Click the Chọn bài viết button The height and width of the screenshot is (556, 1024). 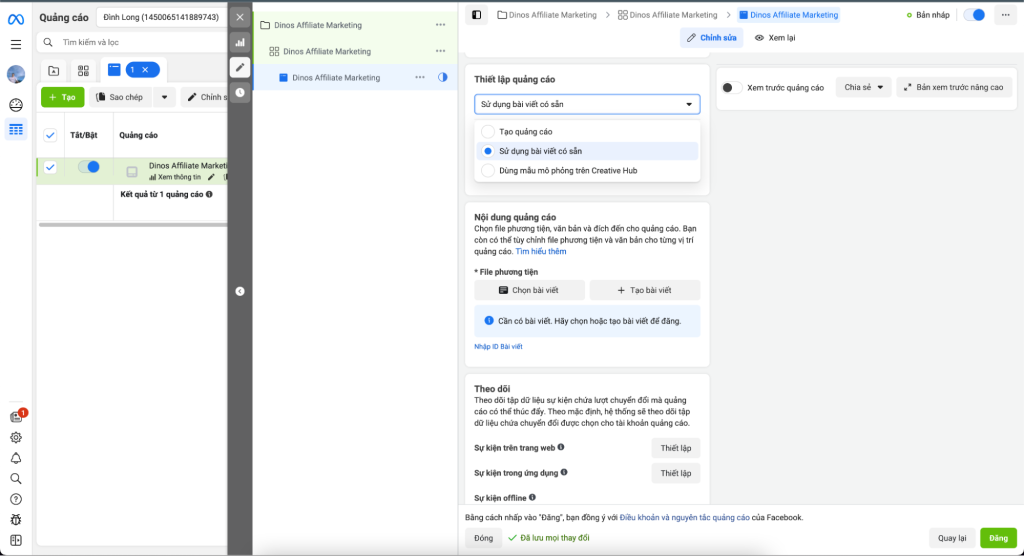point(529,290)
